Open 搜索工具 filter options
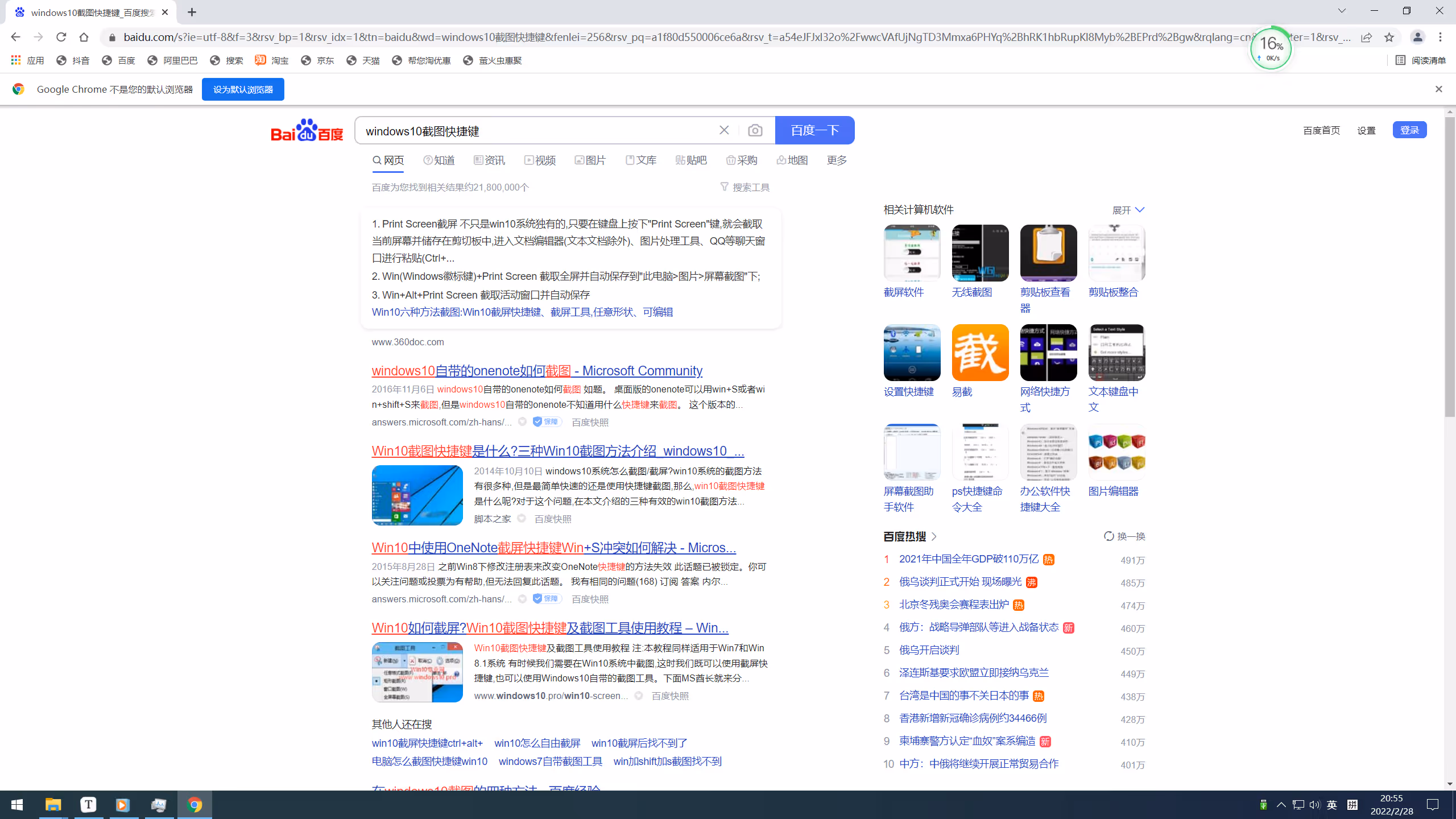 744,187
